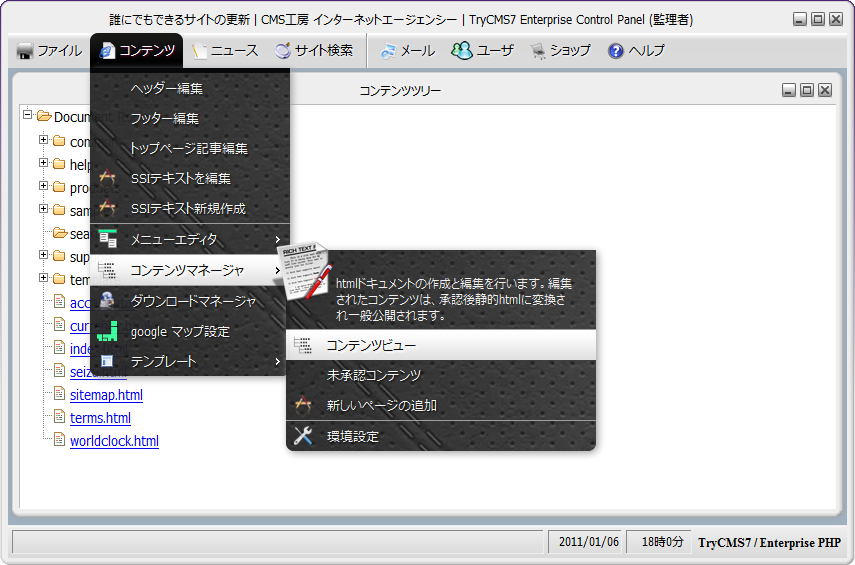855x565 pixels.
Task: Expand the テンプレート submenu arrow
Action: [x=277, y=361]
